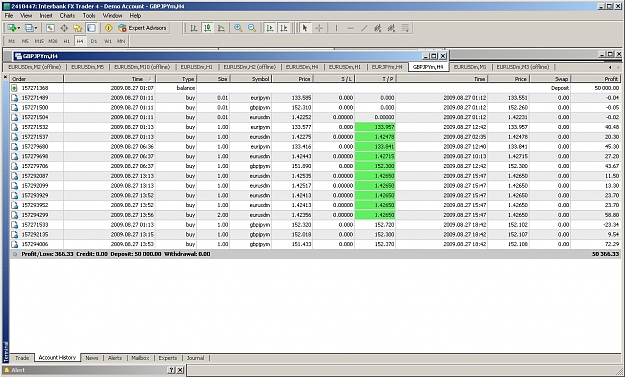
Task: Toggle candlestick chart mode
Action: (x=208, y=28)
